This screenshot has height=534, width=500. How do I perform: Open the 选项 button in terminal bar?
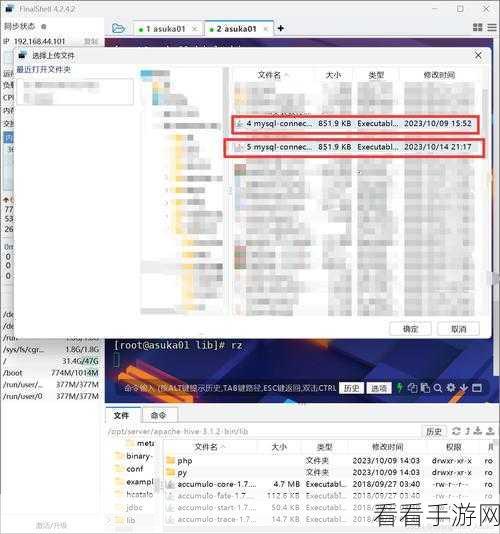click(379, 388)
